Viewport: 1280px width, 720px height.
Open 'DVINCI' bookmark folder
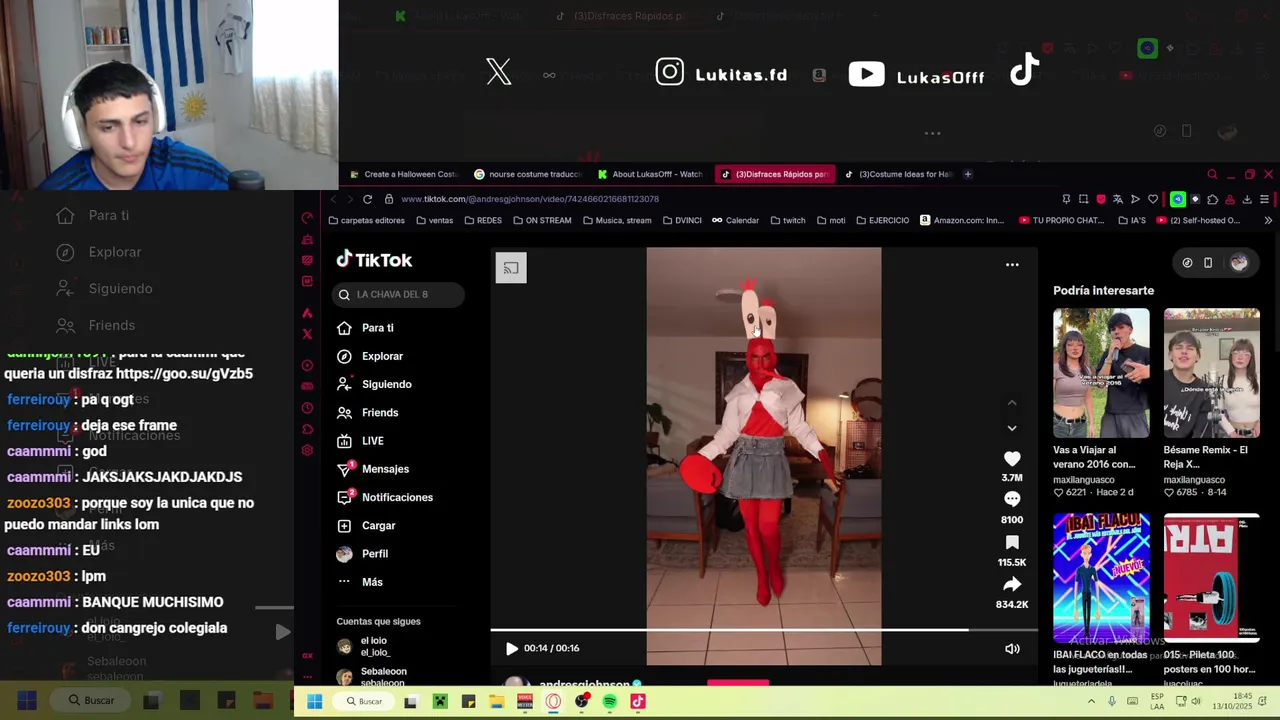[x=681, y=220]
